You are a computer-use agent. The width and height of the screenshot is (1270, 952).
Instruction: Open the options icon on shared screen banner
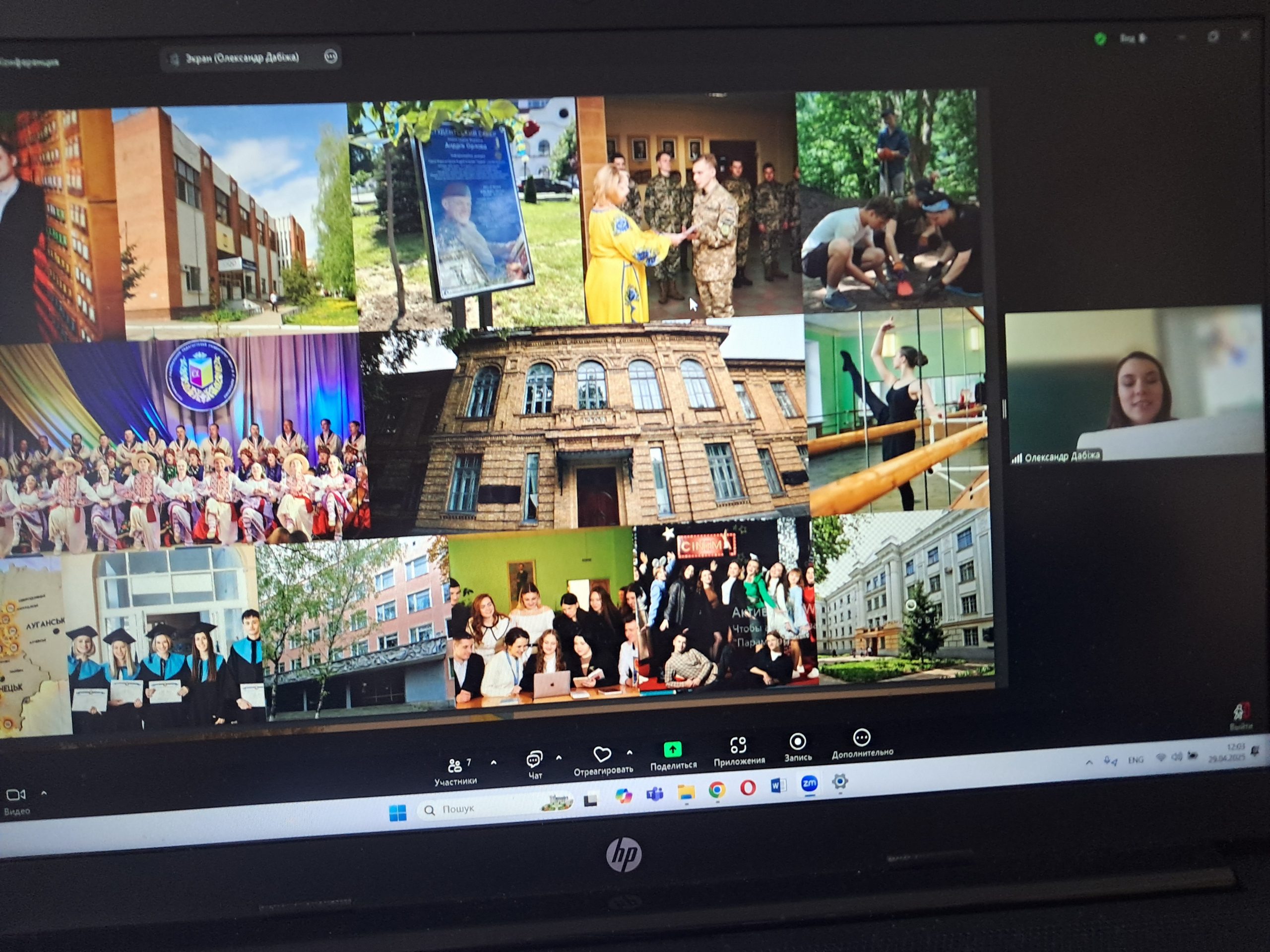coord(330,56)
